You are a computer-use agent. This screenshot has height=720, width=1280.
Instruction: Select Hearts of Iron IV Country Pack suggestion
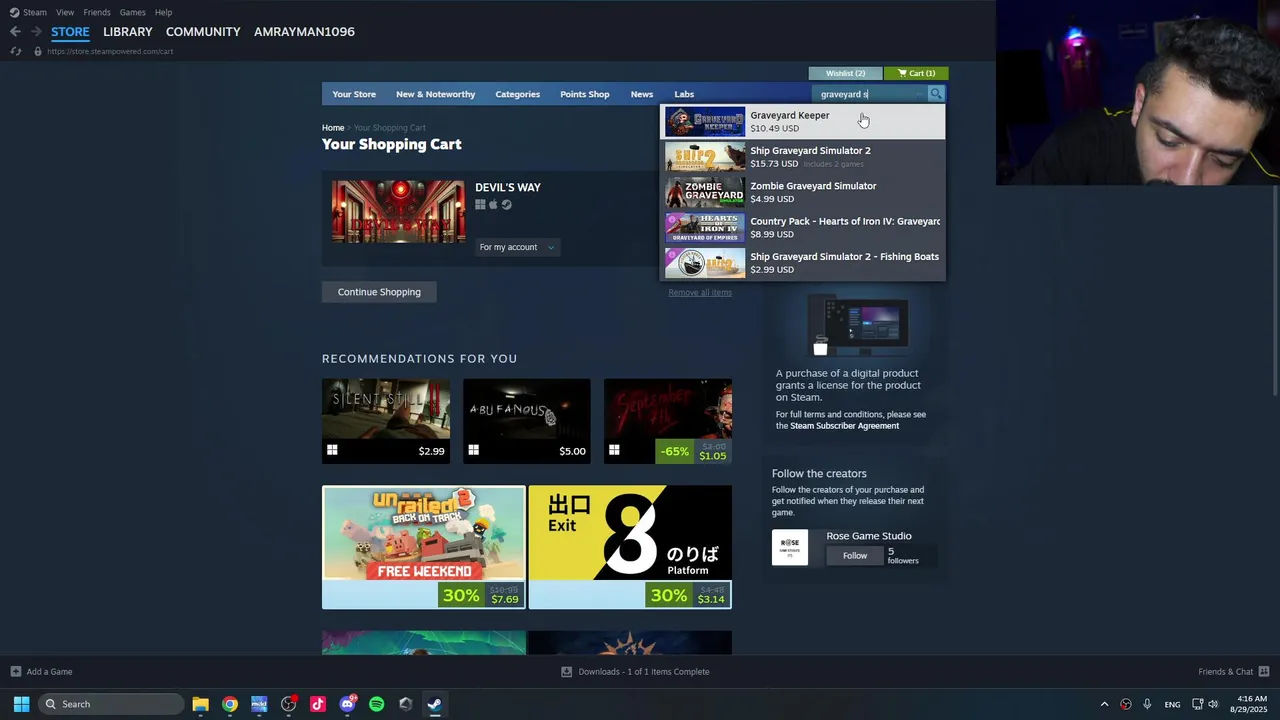(x=804, y=228)
